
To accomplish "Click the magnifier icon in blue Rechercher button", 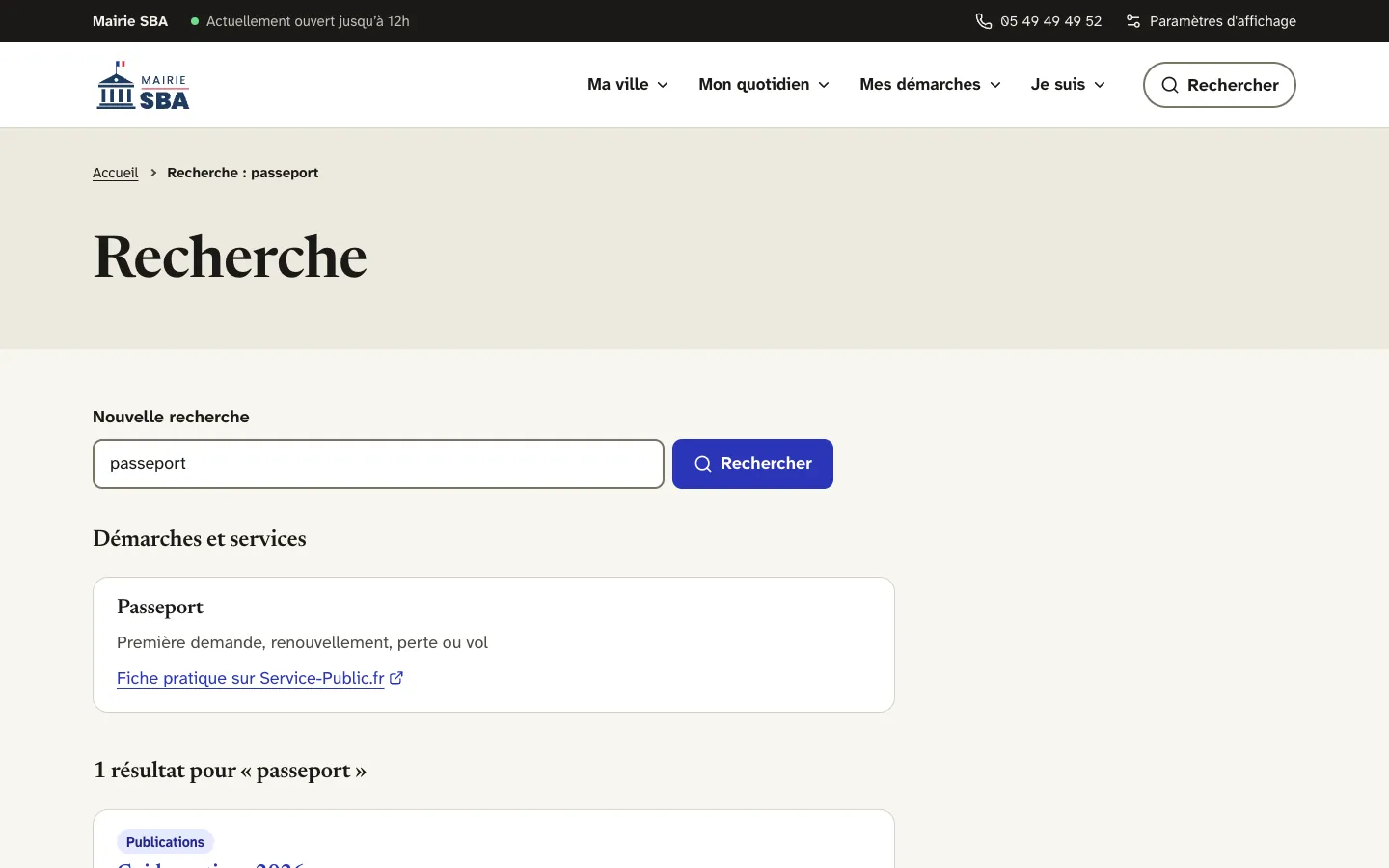I will pos(703,464).
